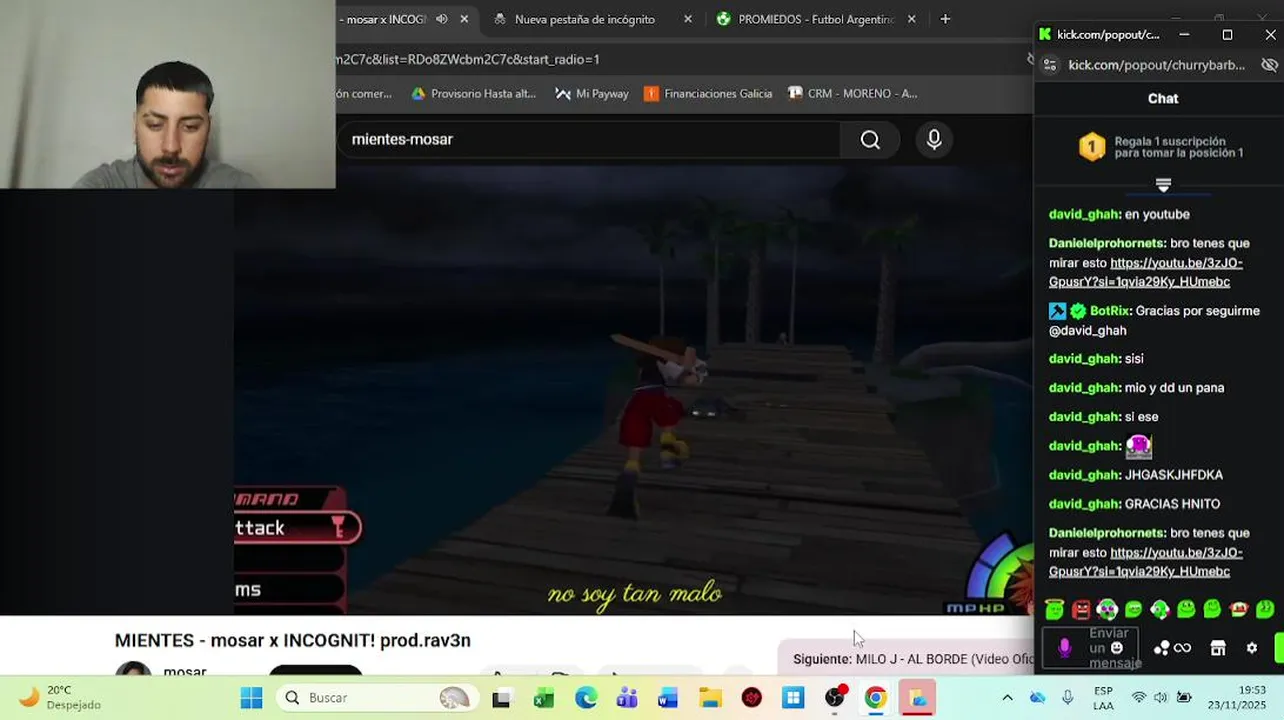Click the YouTube search magnifier button
1284x720 pixels.
(x=870, y=140)
